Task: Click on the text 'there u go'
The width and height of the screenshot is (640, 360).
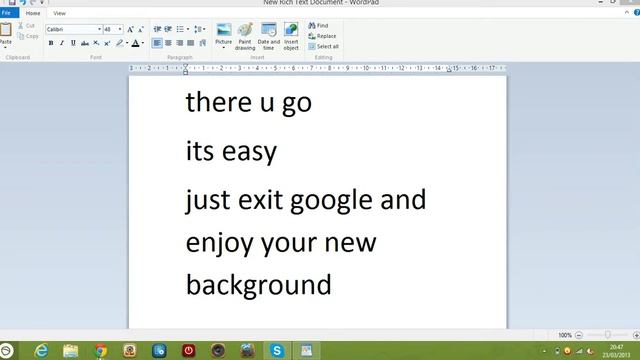Action: [x=249, y=102]
